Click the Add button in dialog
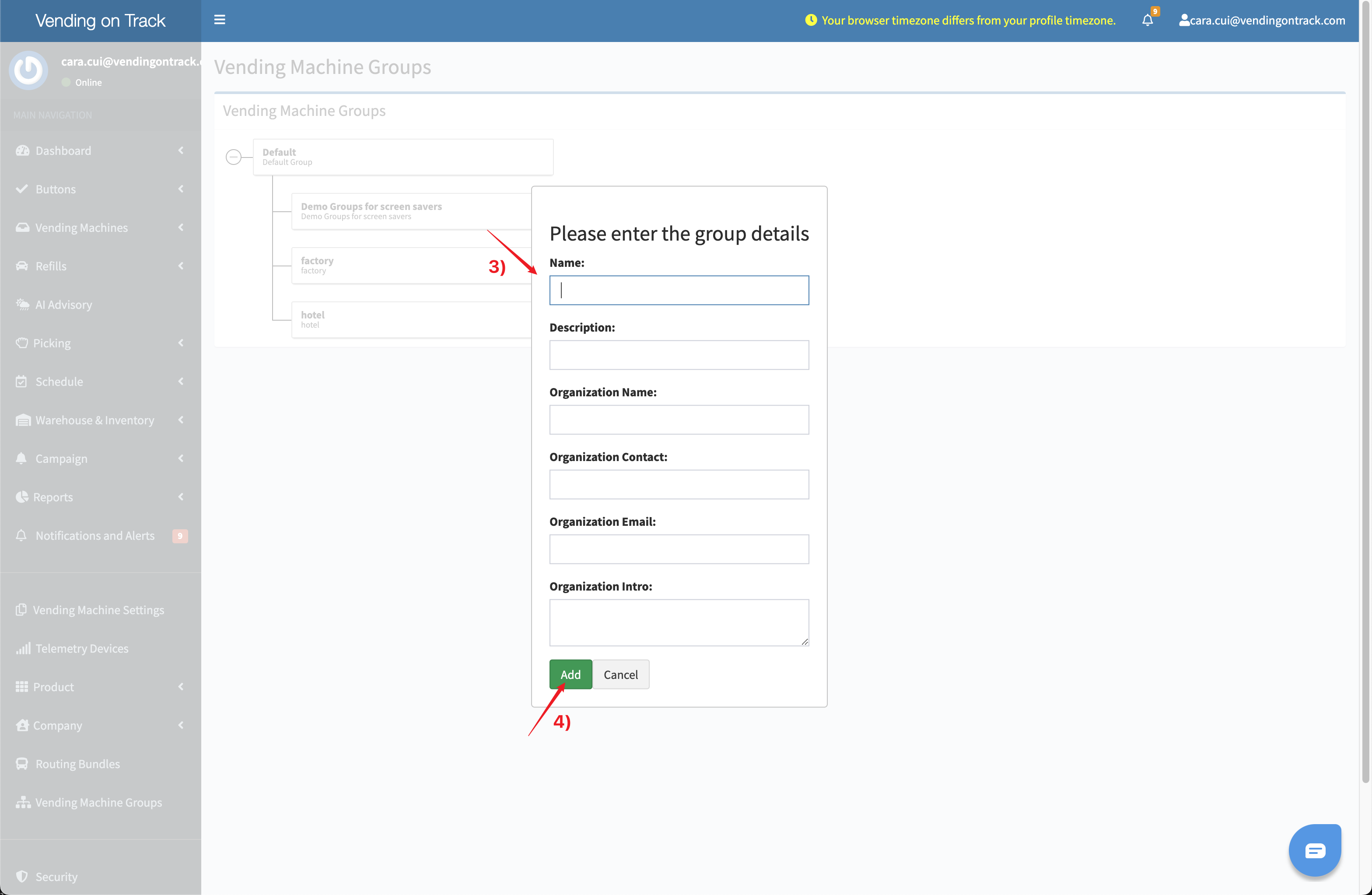This screenshot has width=1372, height=895. pos(570,674)
